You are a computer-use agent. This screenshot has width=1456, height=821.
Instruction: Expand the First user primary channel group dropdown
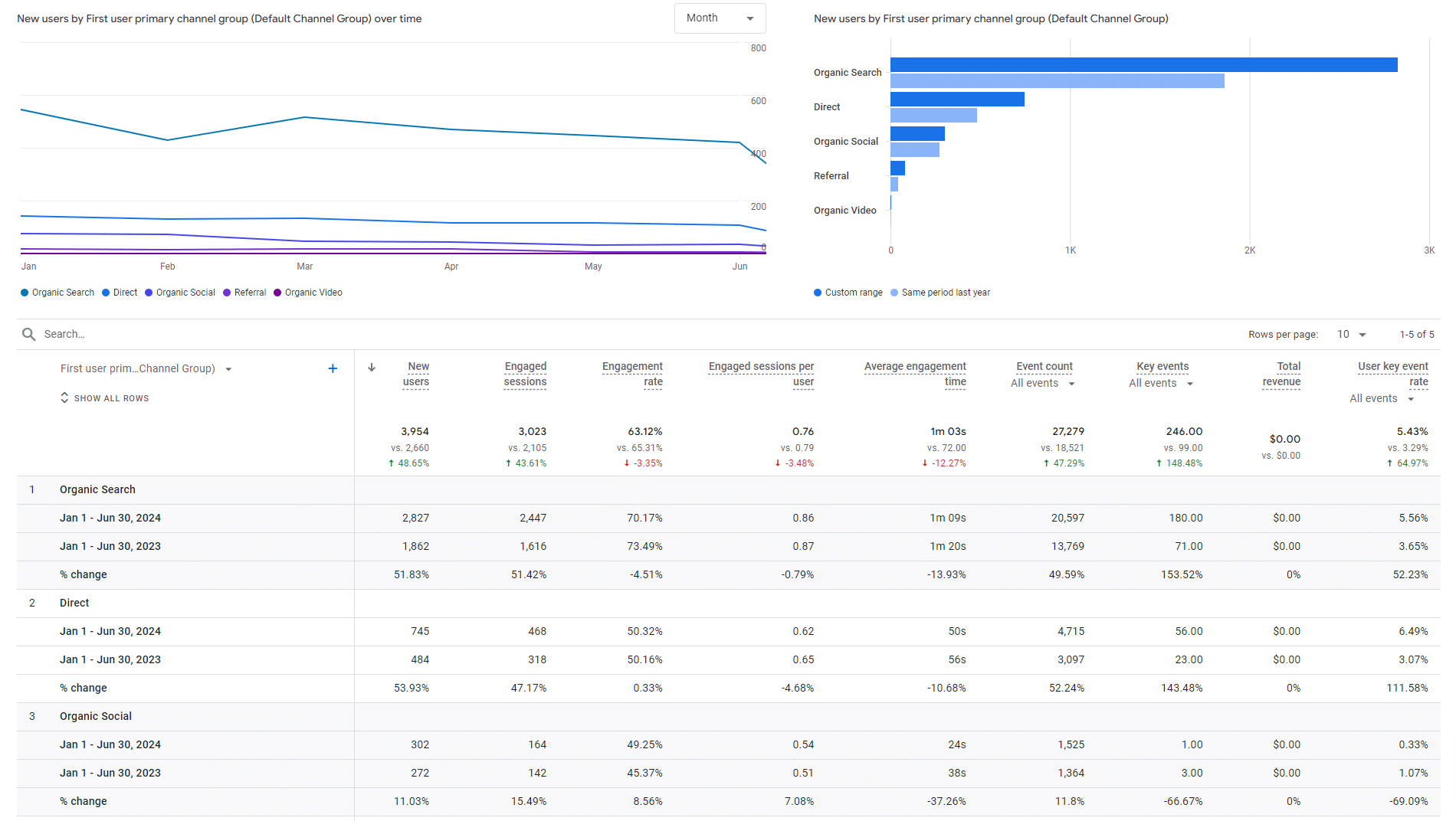[x=228, y=369]
